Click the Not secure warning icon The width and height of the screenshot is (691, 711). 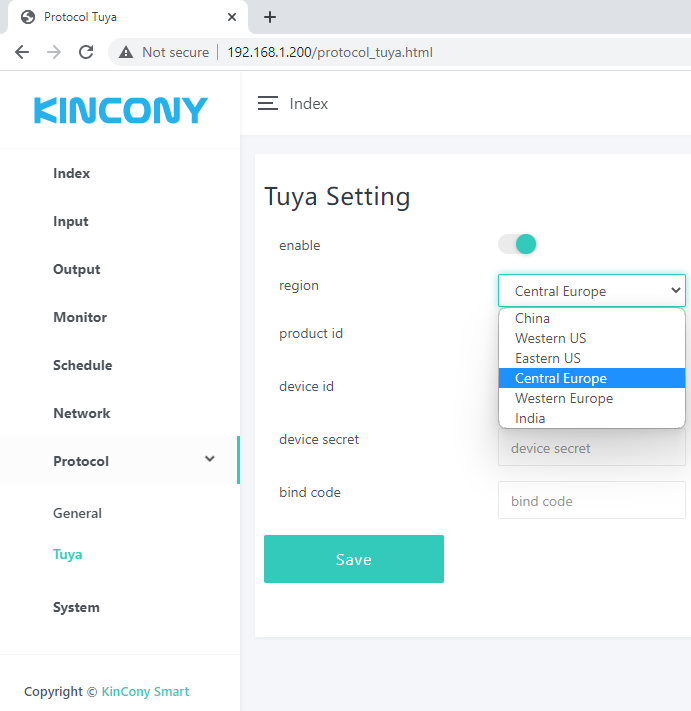126,52
